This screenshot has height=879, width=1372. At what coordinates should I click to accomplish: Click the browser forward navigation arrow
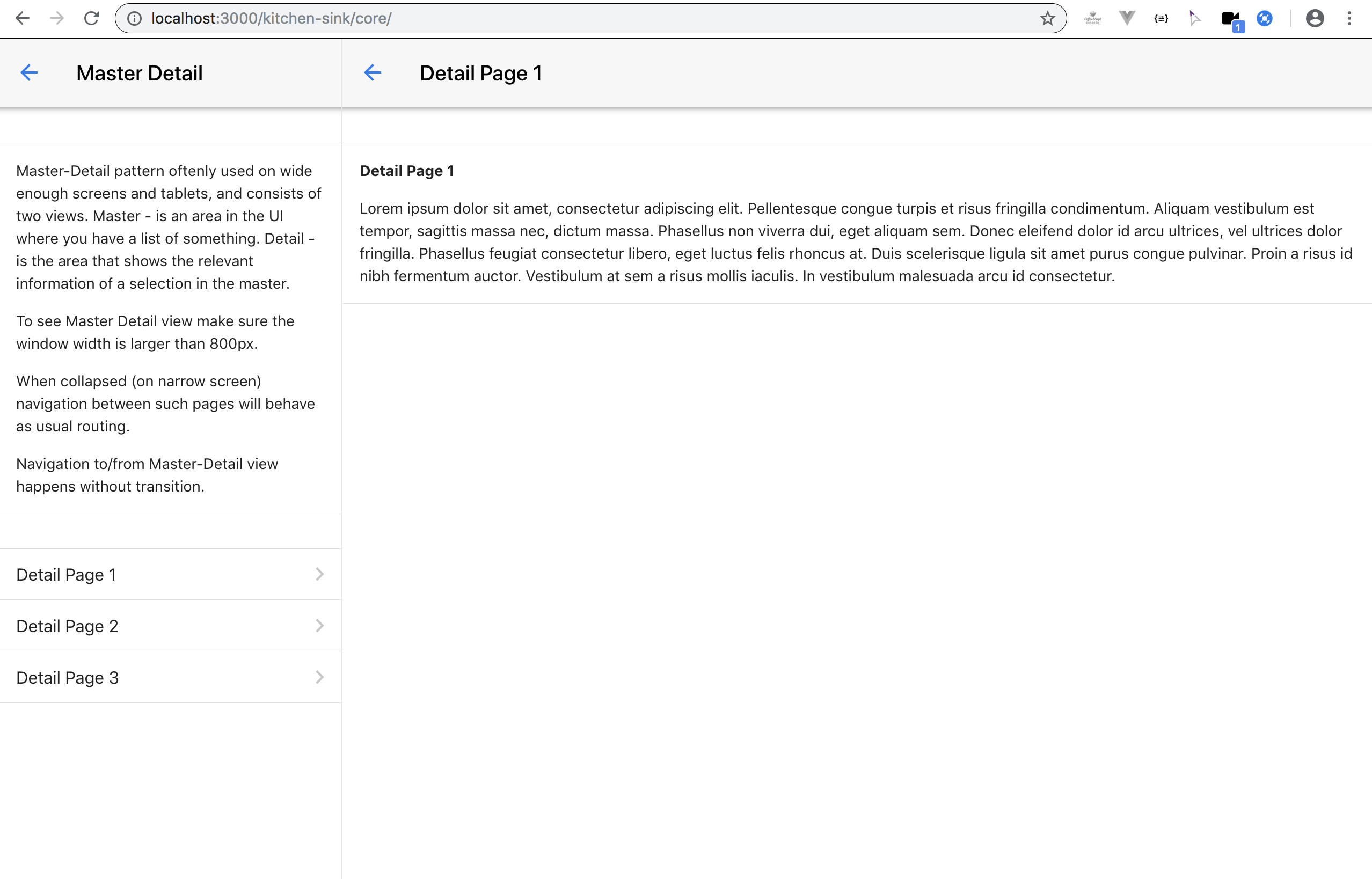point(57,18)
